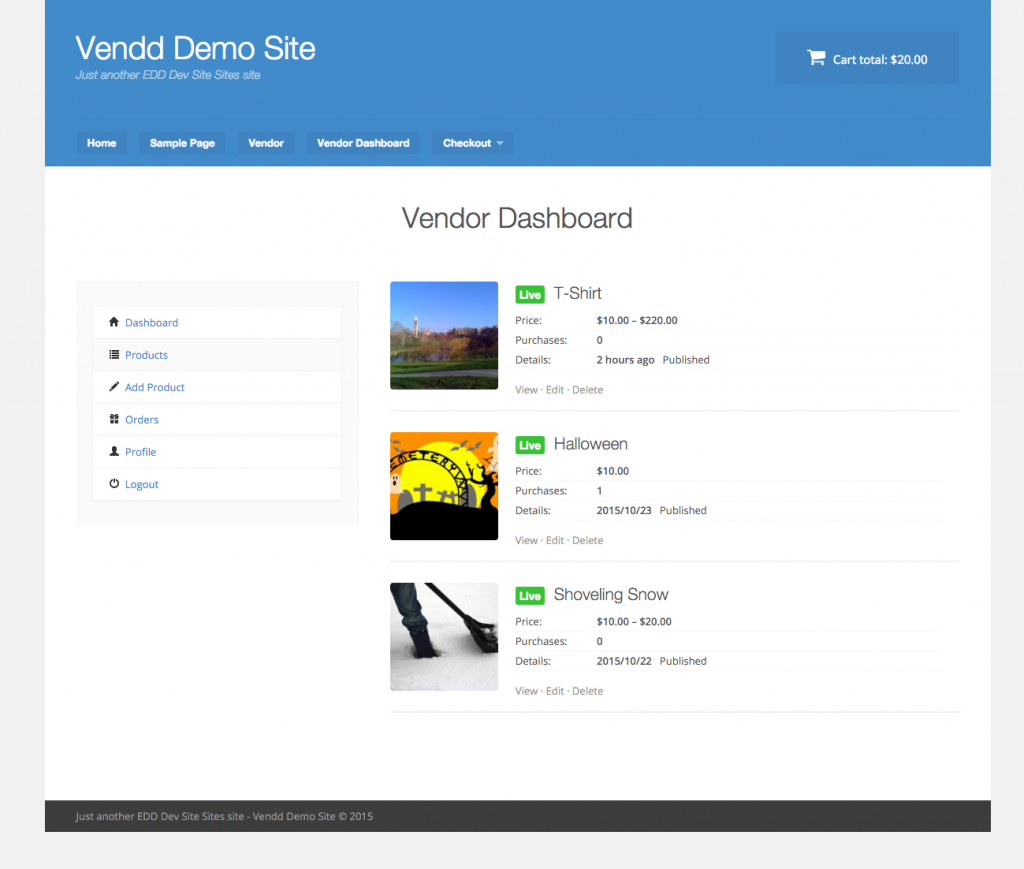Open the Vendor Dashboard navigation item
Screen dimensions: 1024x869
click(363, 143)
